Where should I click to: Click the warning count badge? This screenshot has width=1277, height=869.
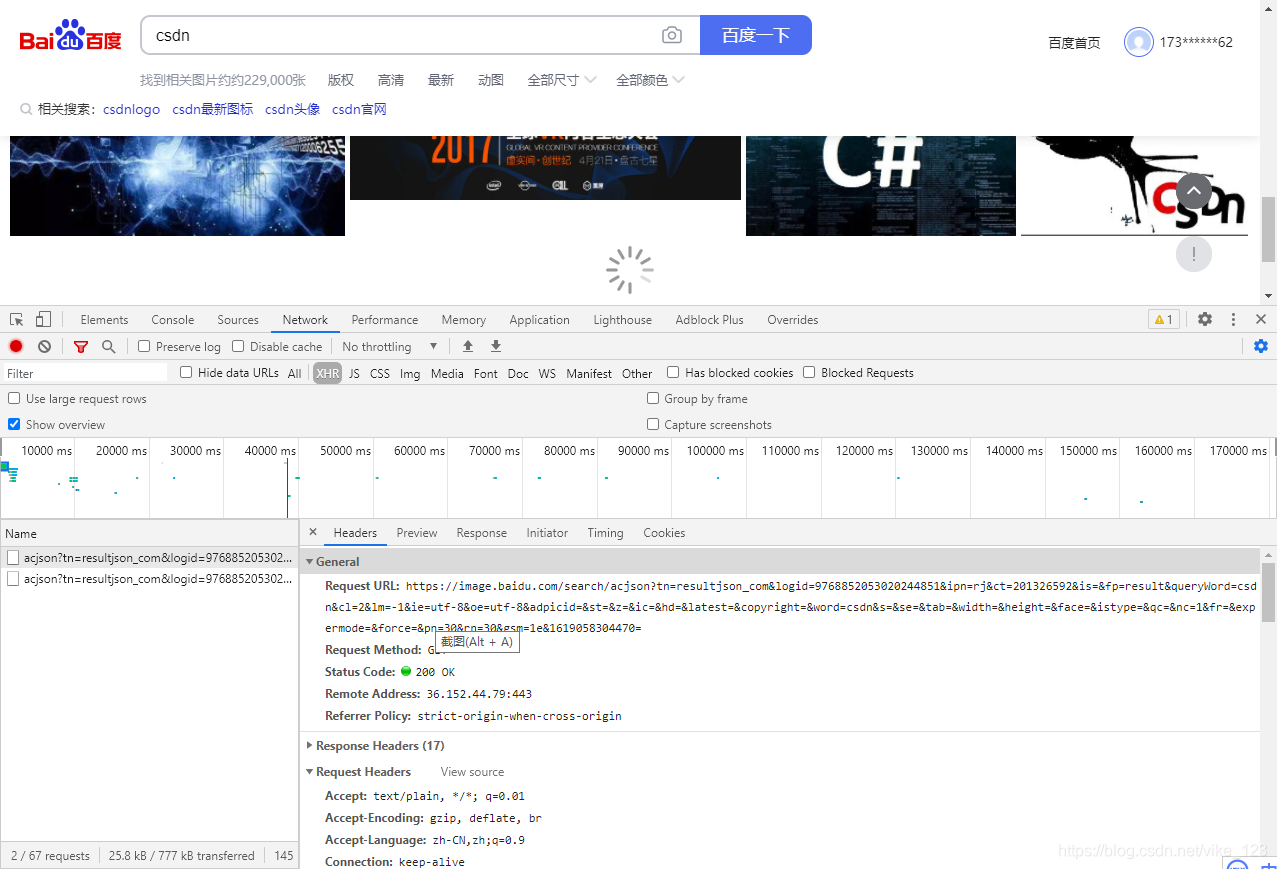pyautogui.click(x=1164, y=320)
